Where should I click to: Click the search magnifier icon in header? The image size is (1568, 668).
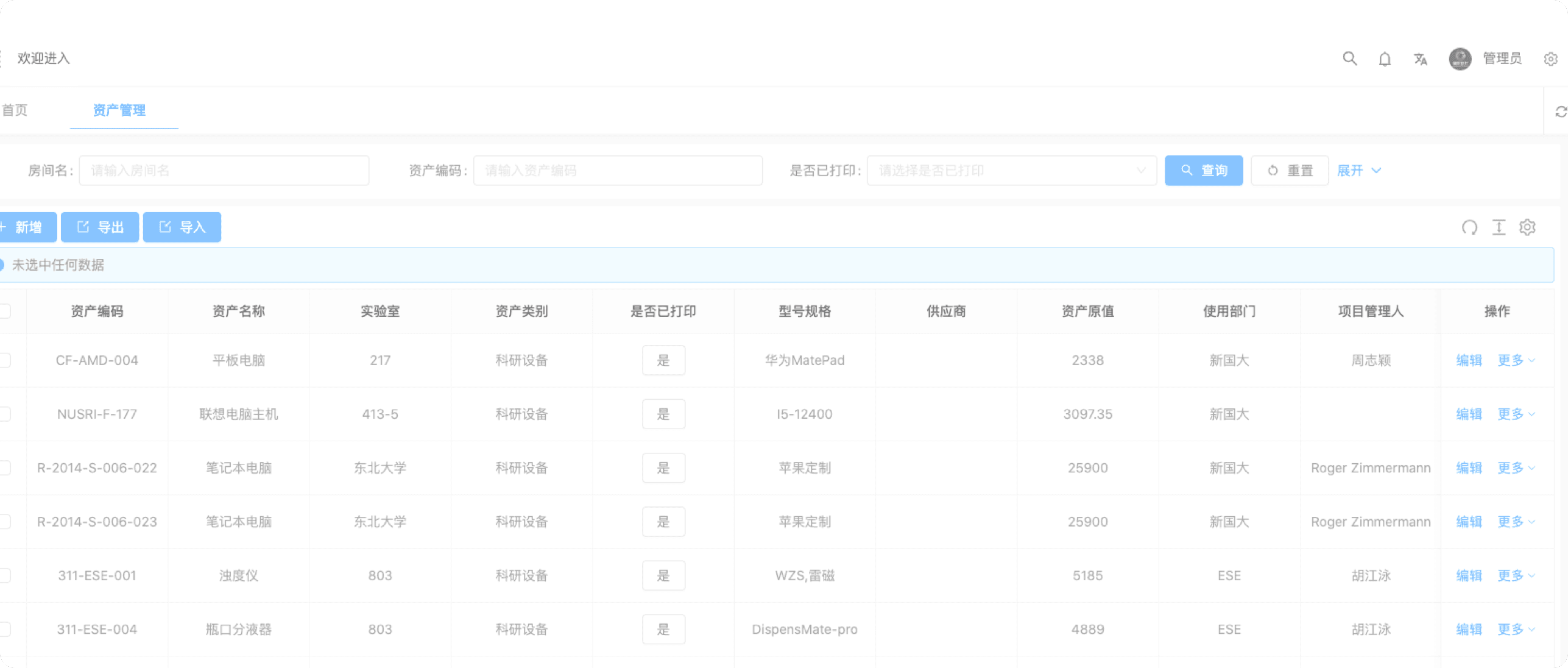pos(1349,59)
